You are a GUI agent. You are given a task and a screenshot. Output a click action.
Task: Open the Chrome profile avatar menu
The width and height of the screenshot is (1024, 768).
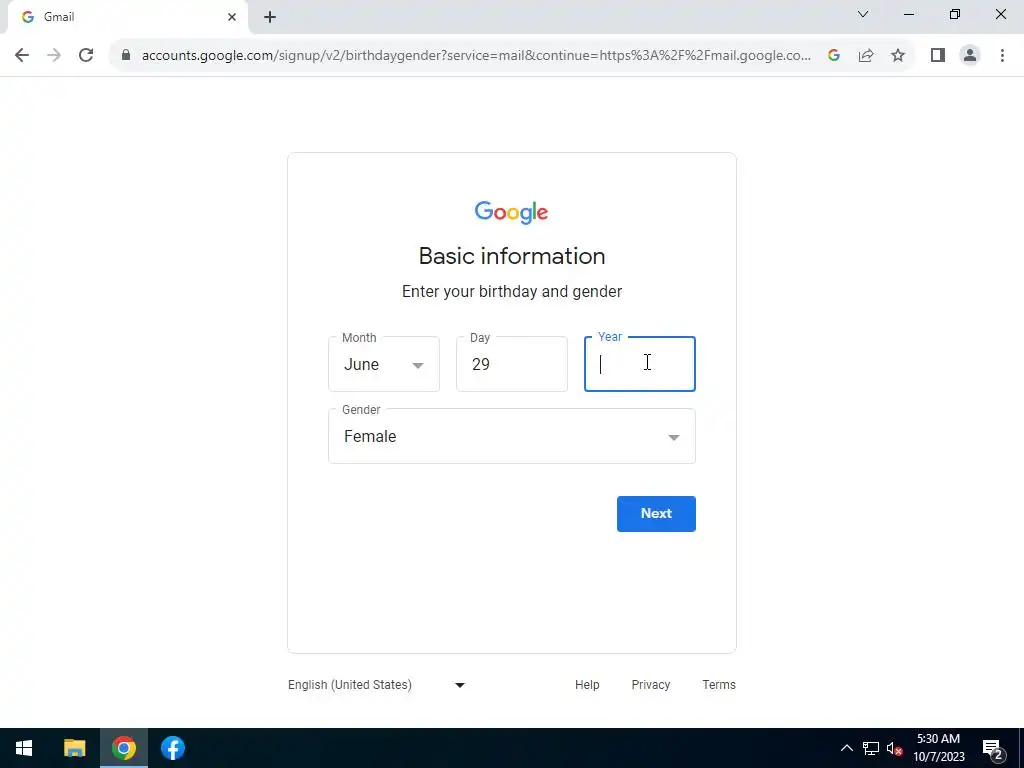pos(970,56)
